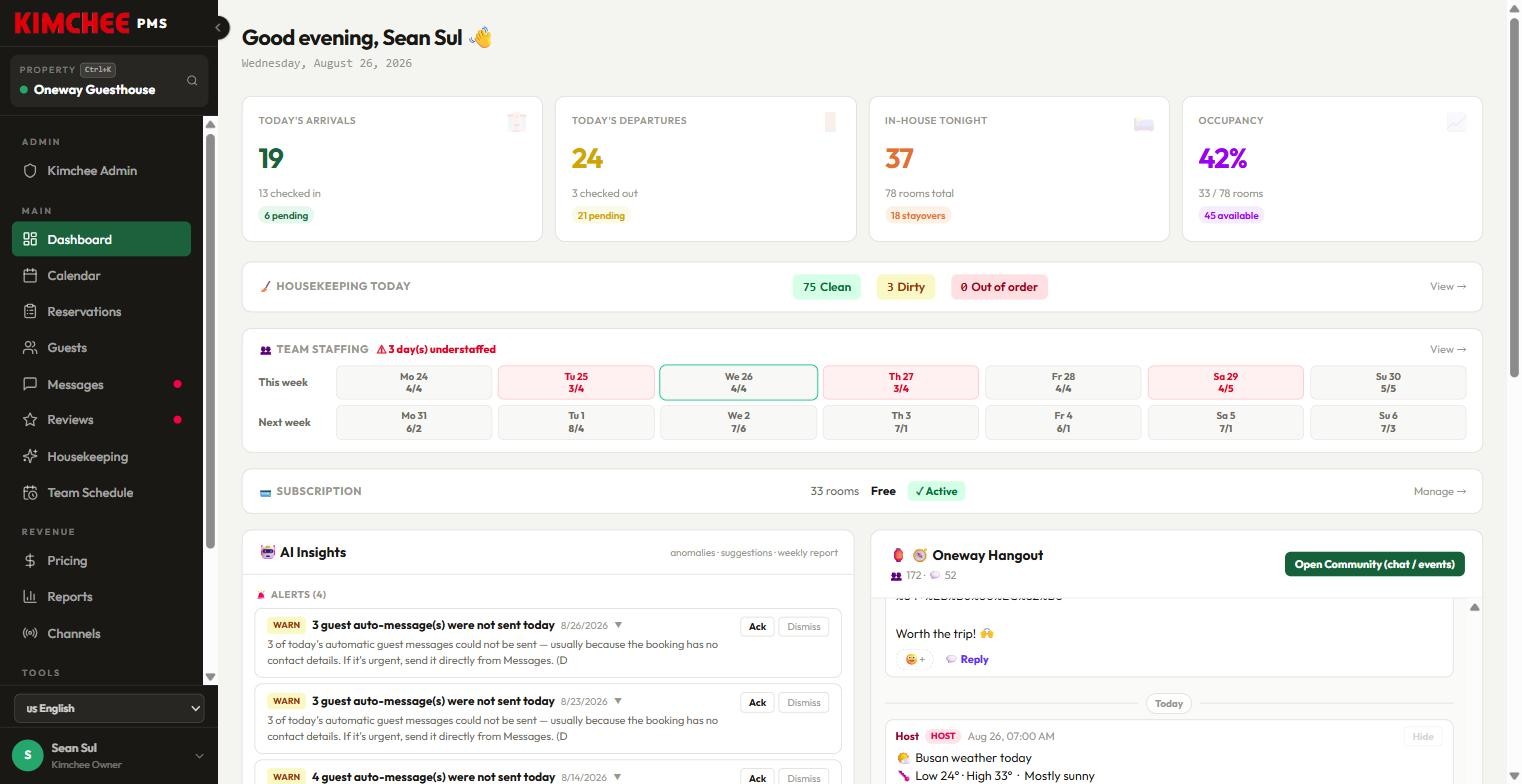Open the Housekeeping Today View link
Viewport: 1522px width, 784px height.
click(x=1448, y=287)
